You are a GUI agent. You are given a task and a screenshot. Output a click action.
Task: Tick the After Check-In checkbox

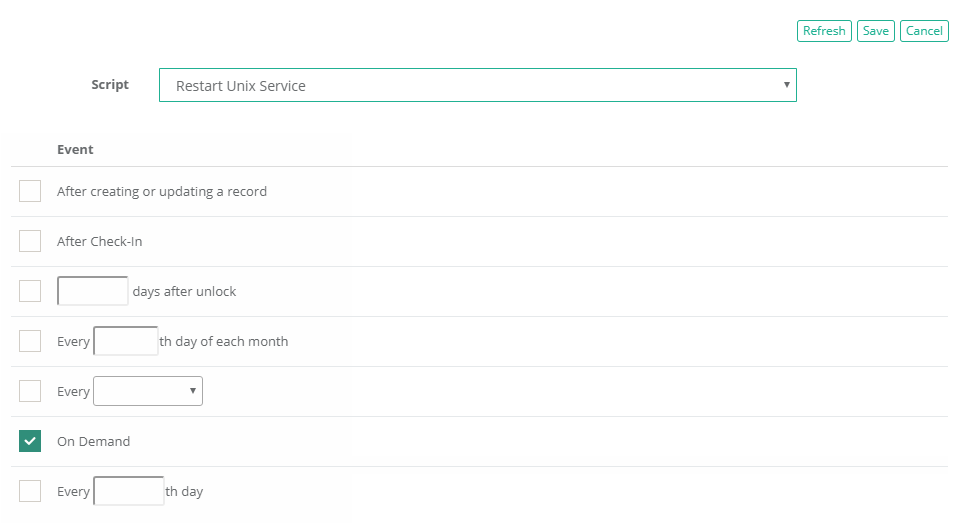tap(30, 241)
